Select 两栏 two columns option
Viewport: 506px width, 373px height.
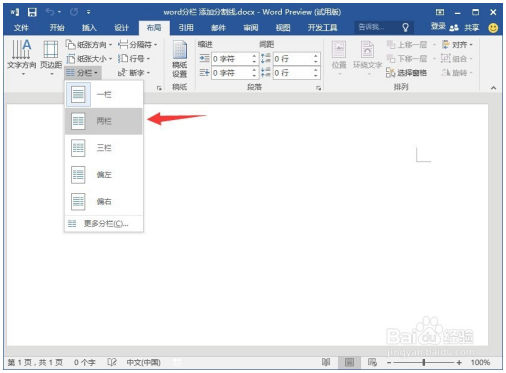(x=103, y=121)
